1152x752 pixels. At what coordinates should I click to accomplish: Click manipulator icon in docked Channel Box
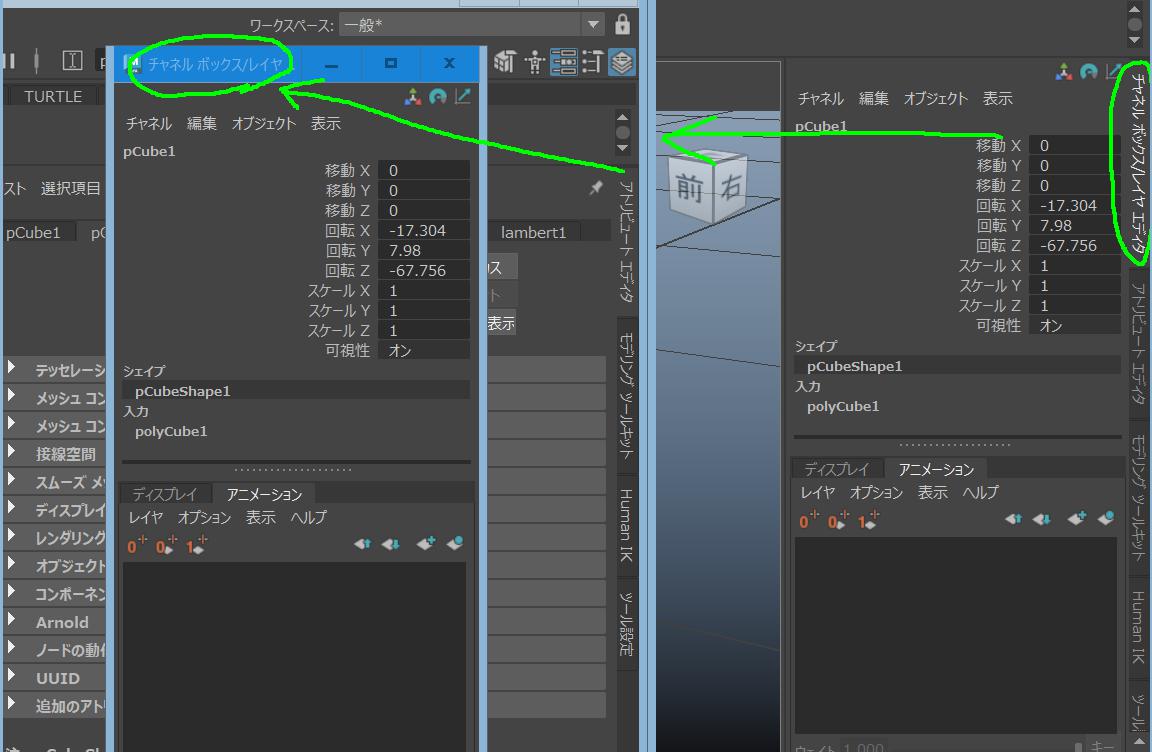tap(1063, 71)
